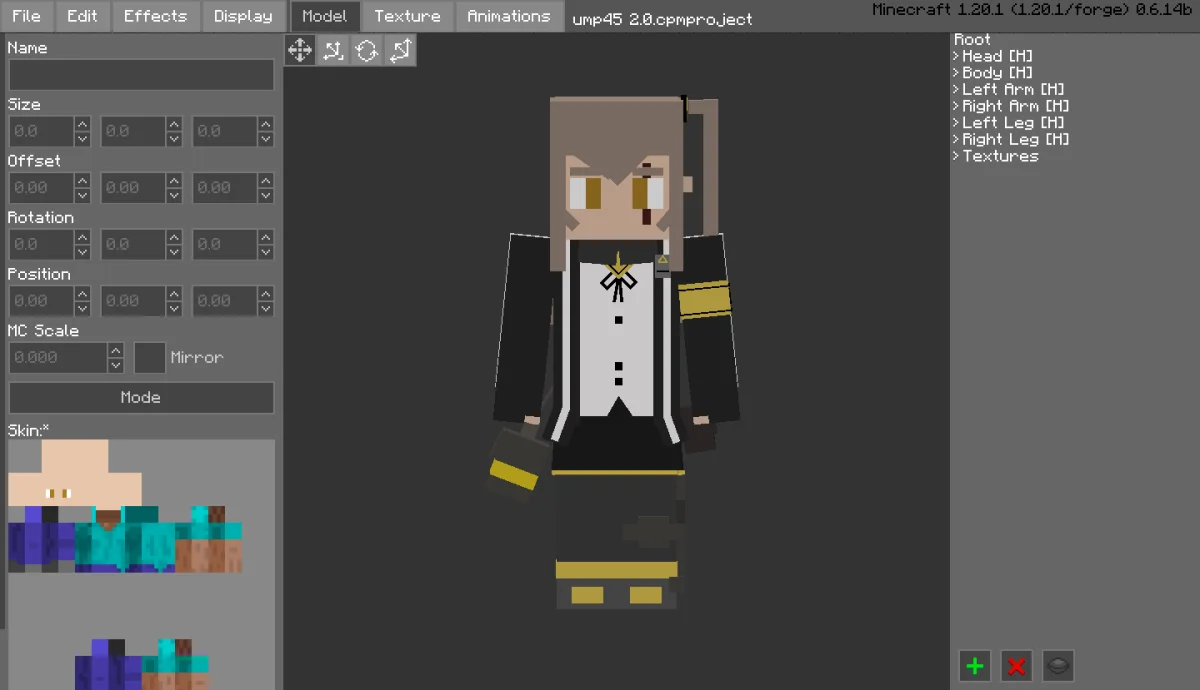Select the move/position gizmo tool
1200x690 pixels.
click(x=300, y=50)
